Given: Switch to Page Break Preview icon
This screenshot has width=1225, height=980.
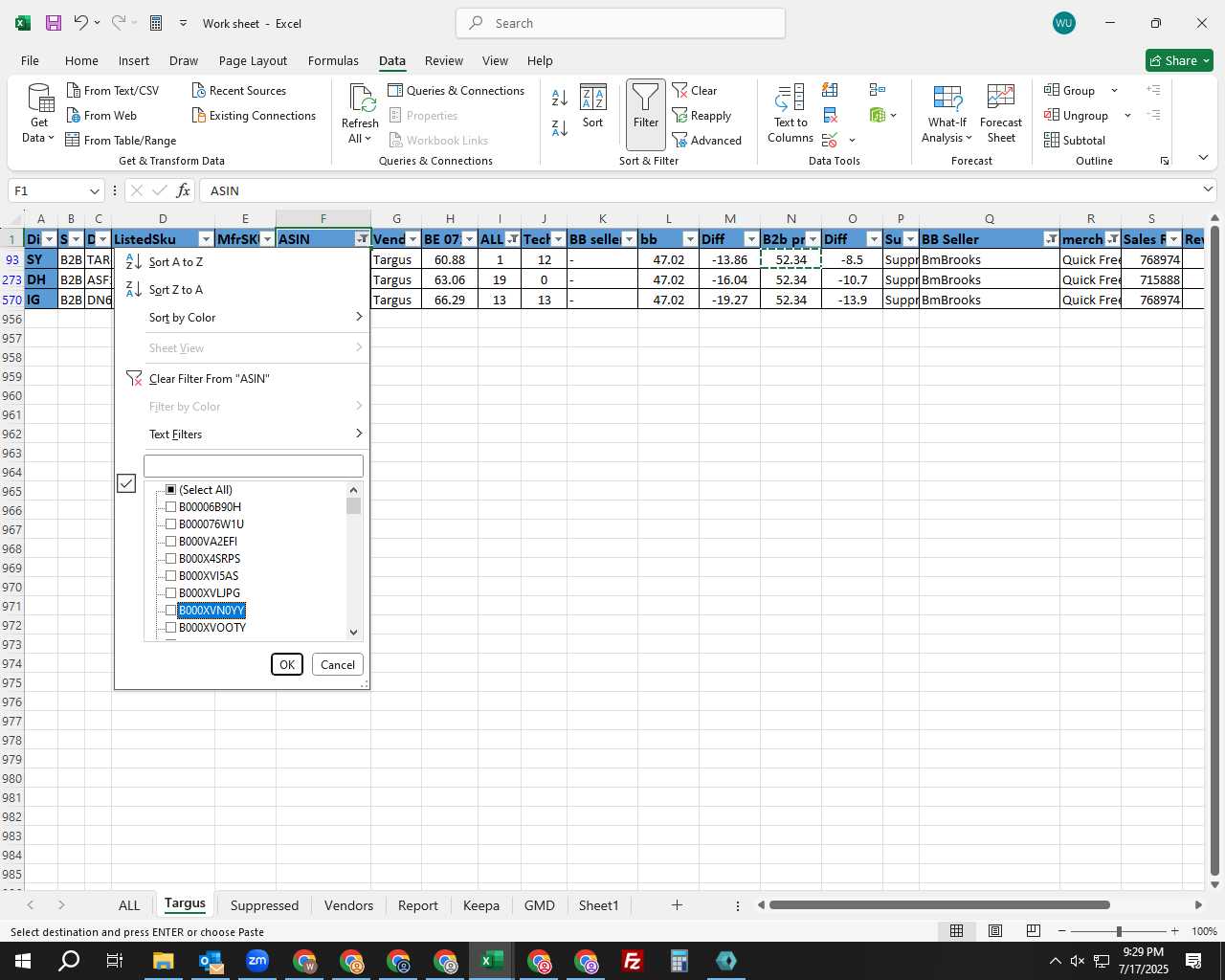Looking at the screenshot, I should coord(1034,930).
